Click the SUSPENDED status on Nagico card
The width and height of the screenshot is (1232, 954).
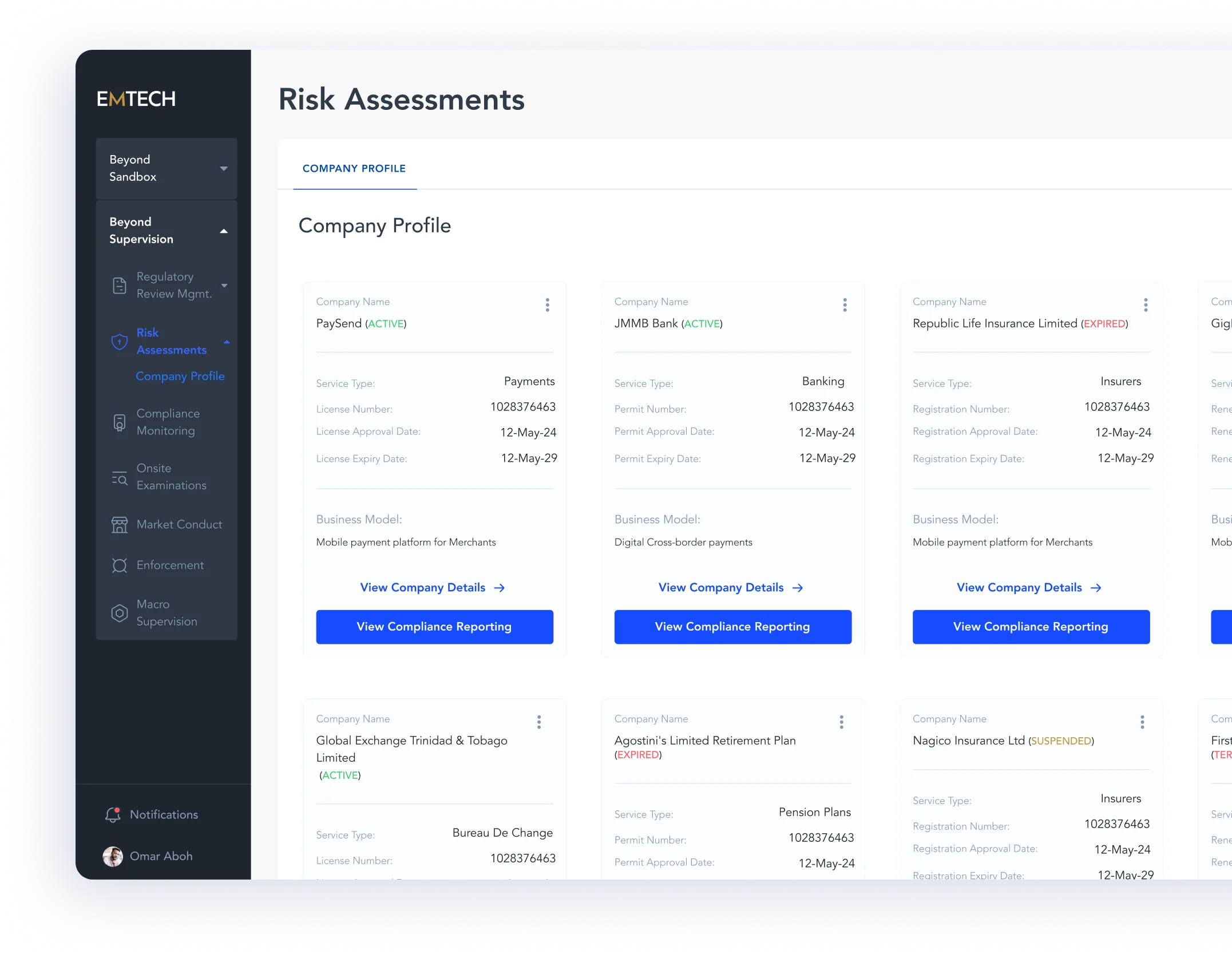pos(1061,741)
